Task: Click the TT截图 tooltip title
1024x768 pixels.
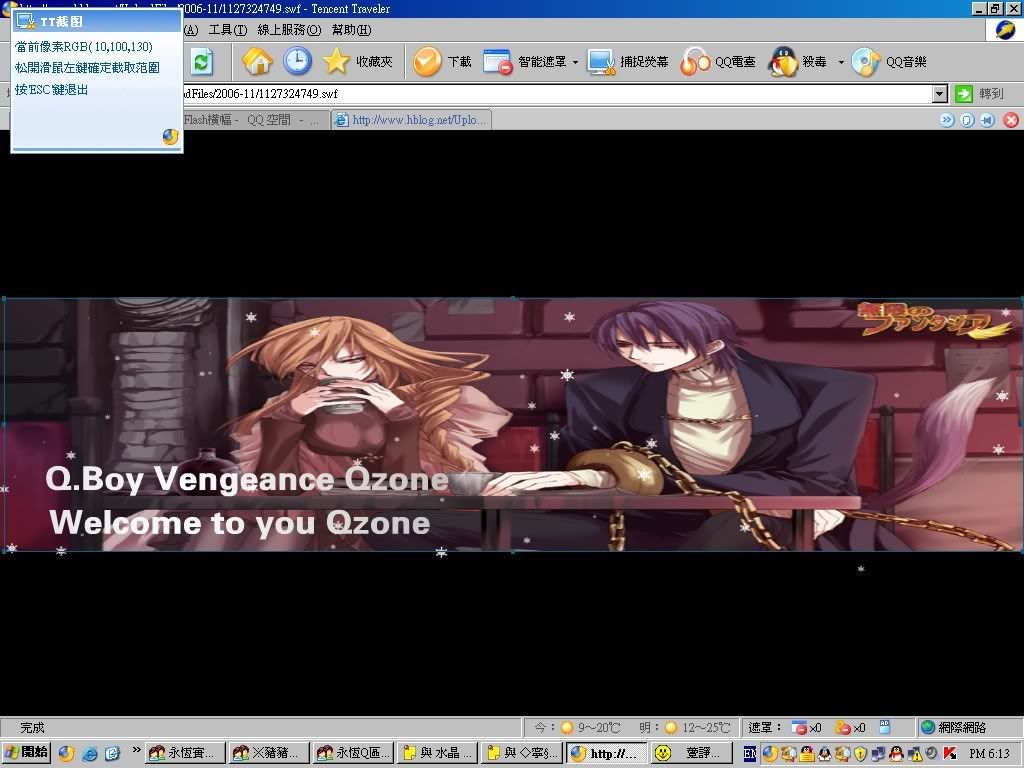Action: pos(61,22)
